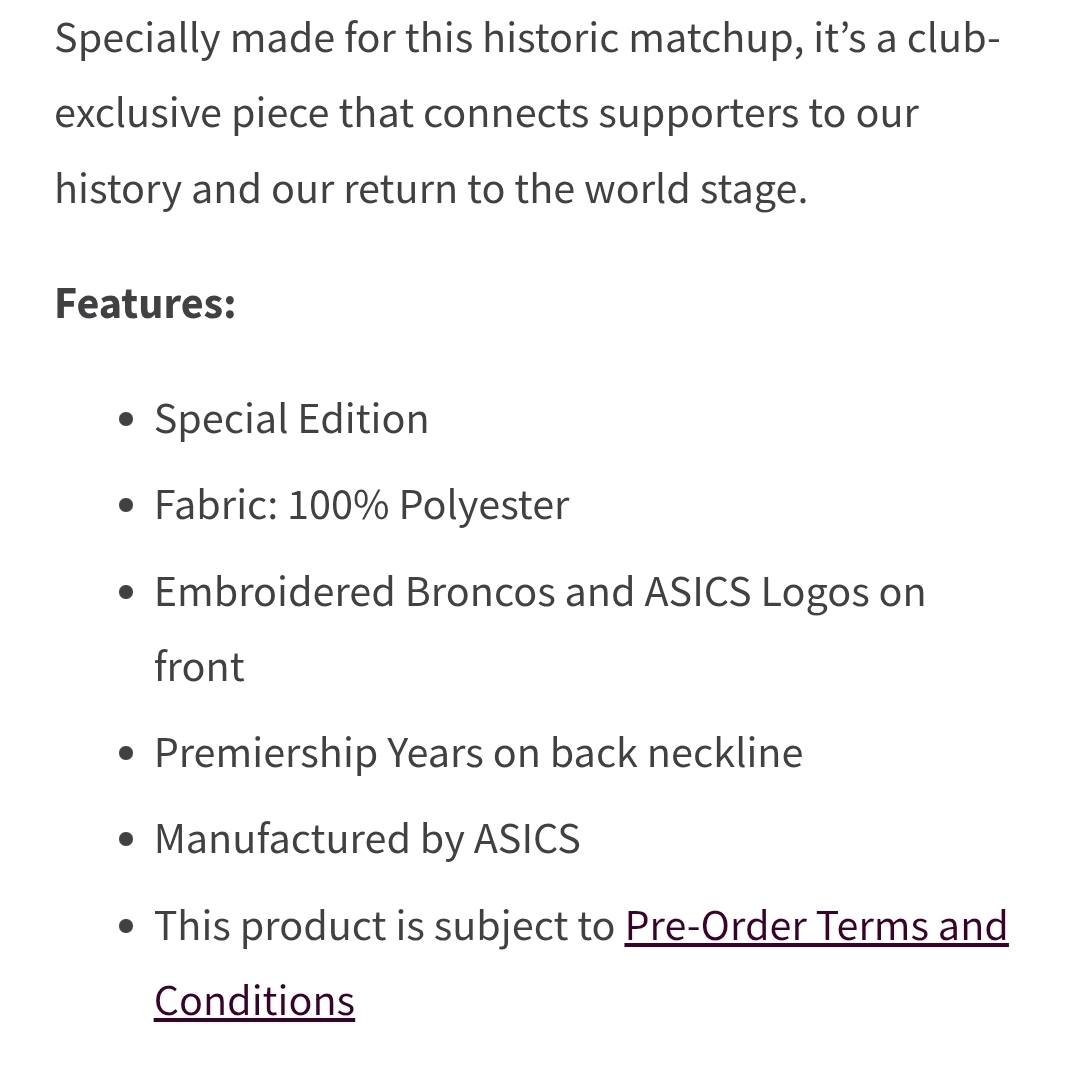1080x1086 pixels.
Task: Click the bullet point beside Fabric
Action: coord(126,506)
